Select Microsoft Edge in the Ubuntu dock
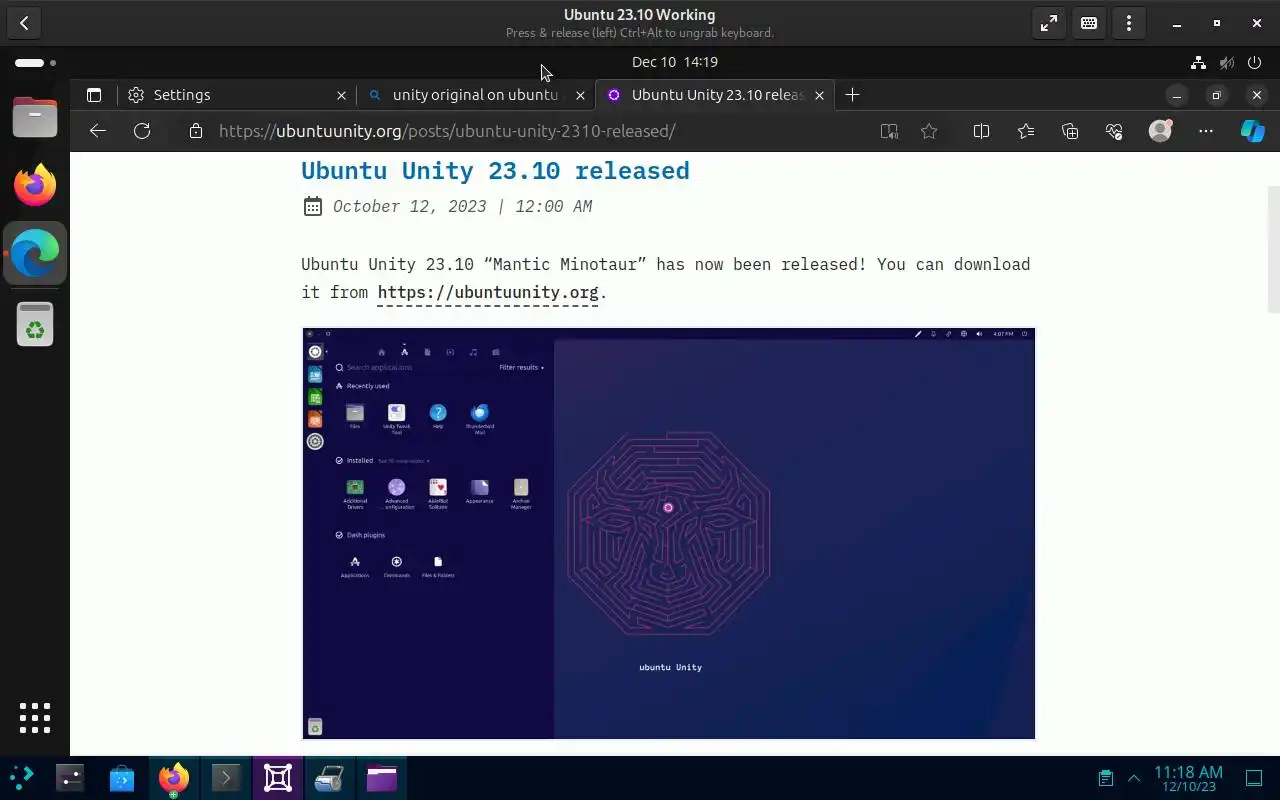Screen dimensions: 1280x800 (x=35, y=254)
